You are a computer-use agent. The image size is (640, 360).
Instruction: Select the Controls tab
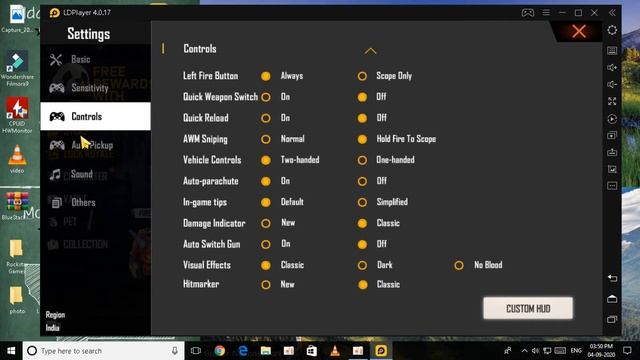point(96,116)
